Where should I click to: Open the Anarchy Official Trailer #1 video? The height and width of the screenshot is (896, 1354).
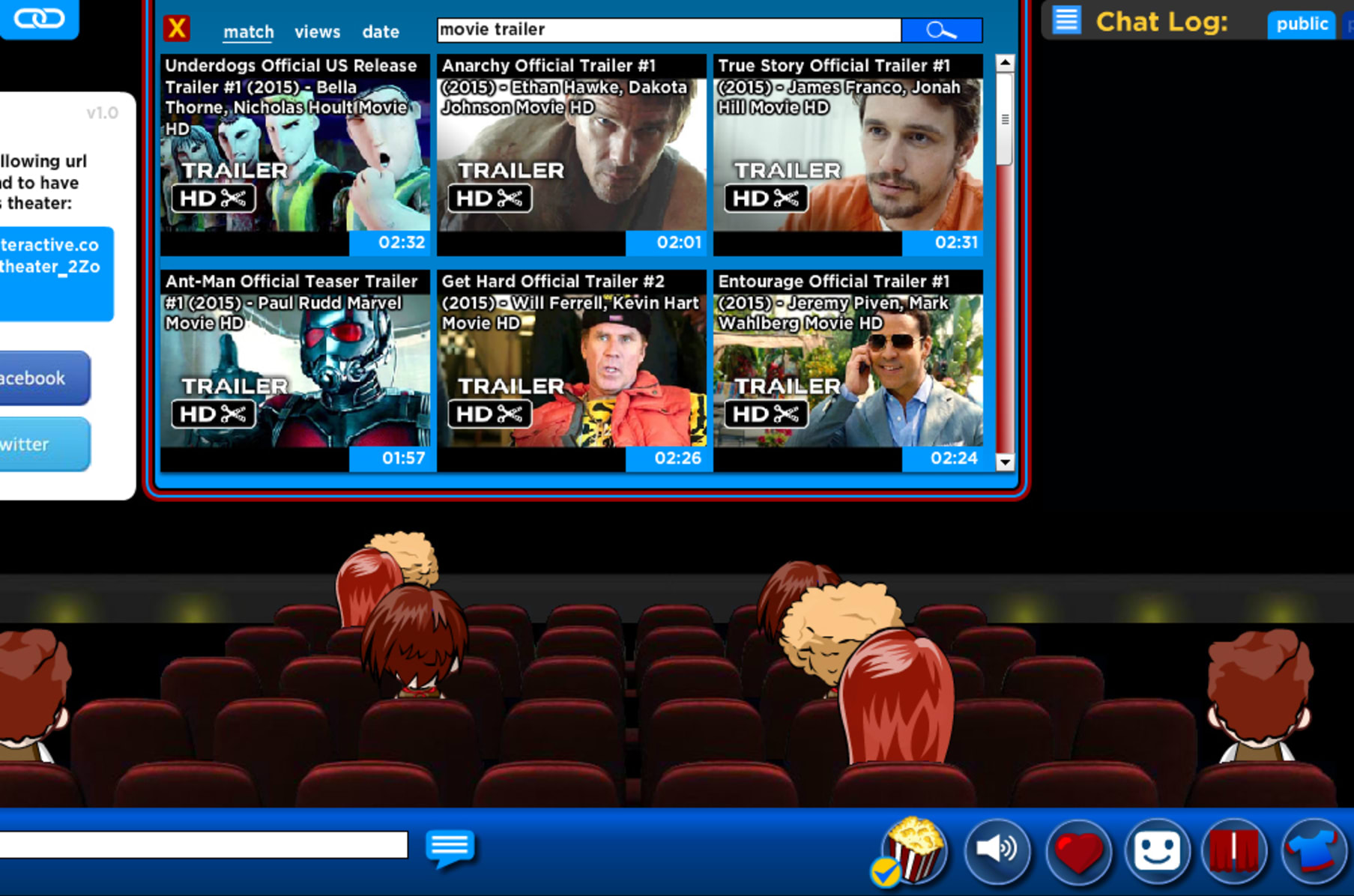[x=572, y=154]
